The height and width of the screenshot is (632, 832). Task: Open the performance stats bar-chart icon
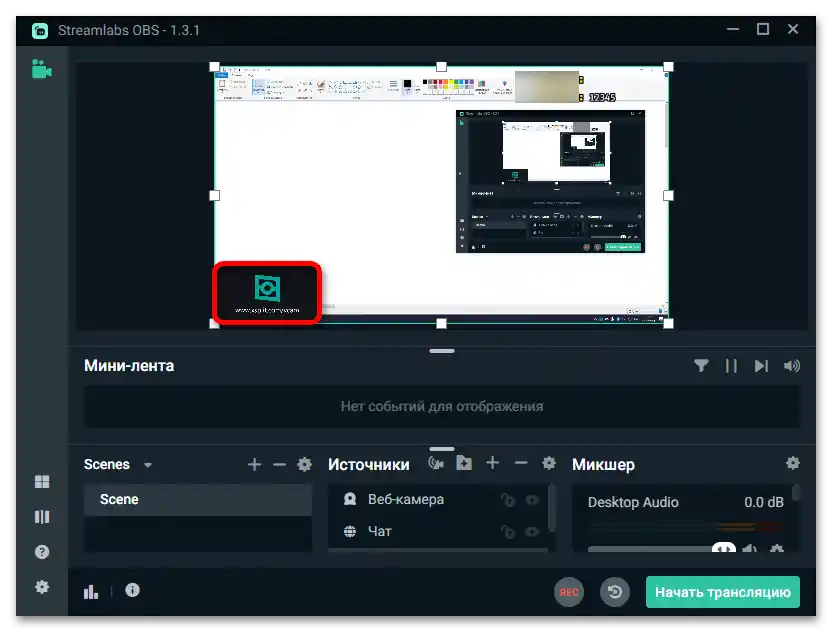[x=91, y=591]
